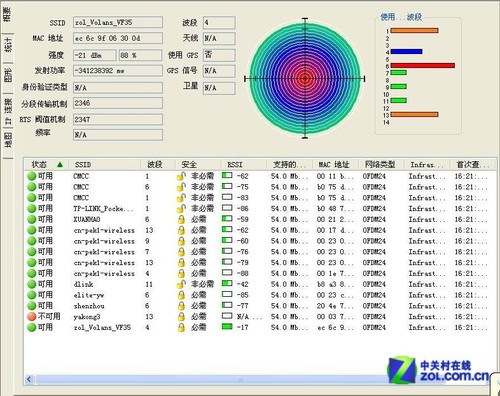Click the 使用 GPS field showing 否
This screenshot has height=396, width=500.
pos(219,55)
